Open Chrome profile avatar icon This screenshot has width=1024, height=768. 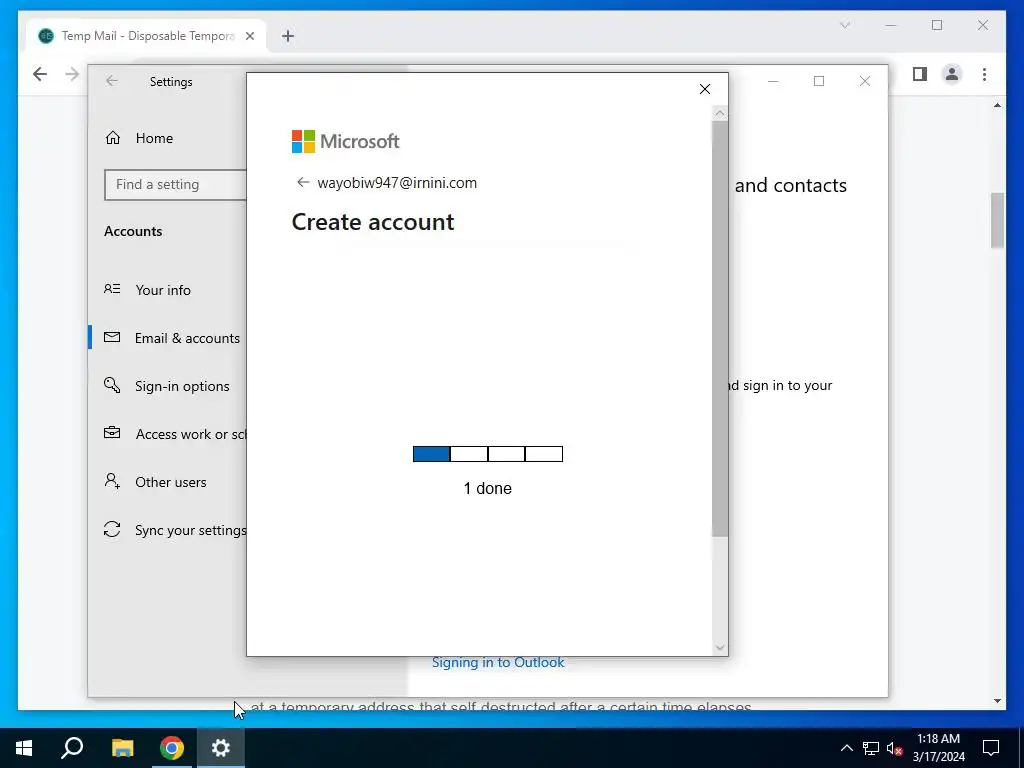(x=952, y=74)
